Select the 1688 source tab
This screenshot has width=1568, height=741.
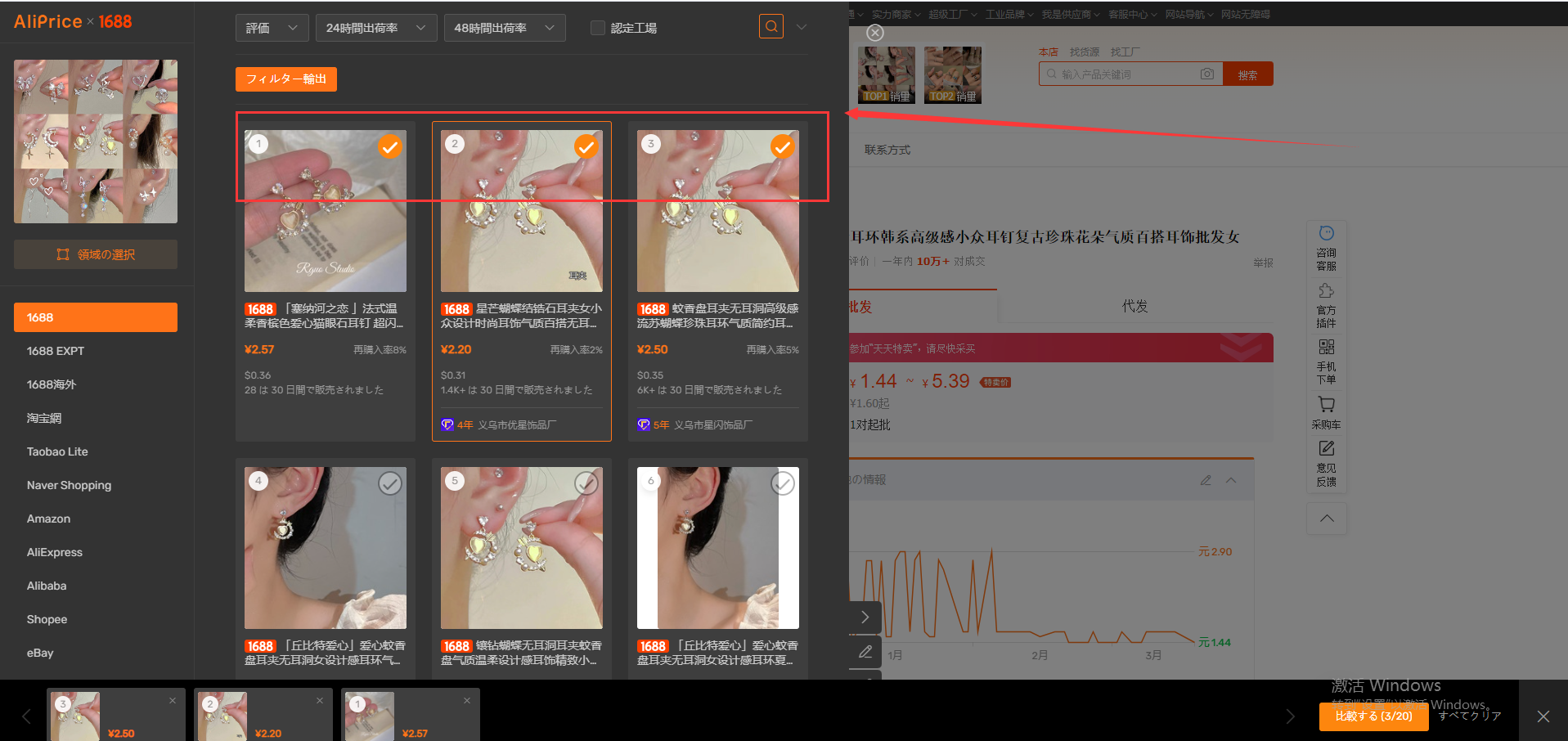pyautogui.click(x=96, y=317)
